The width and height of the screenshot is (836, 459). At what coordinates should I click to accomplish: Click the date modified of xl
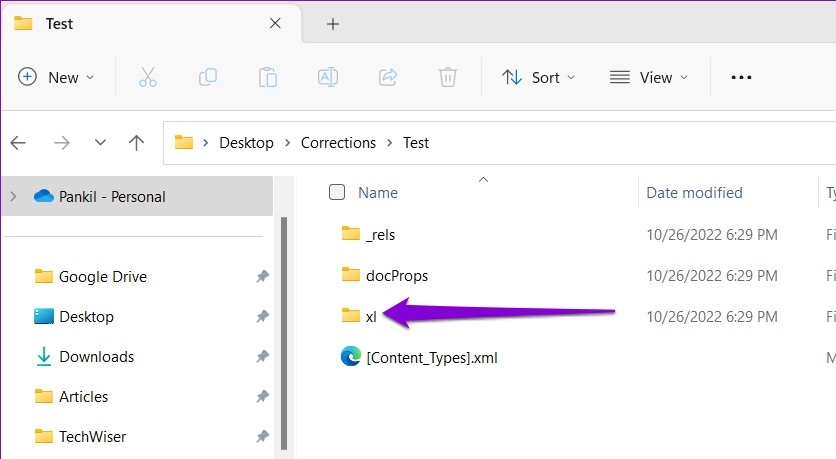coord(712,317)
